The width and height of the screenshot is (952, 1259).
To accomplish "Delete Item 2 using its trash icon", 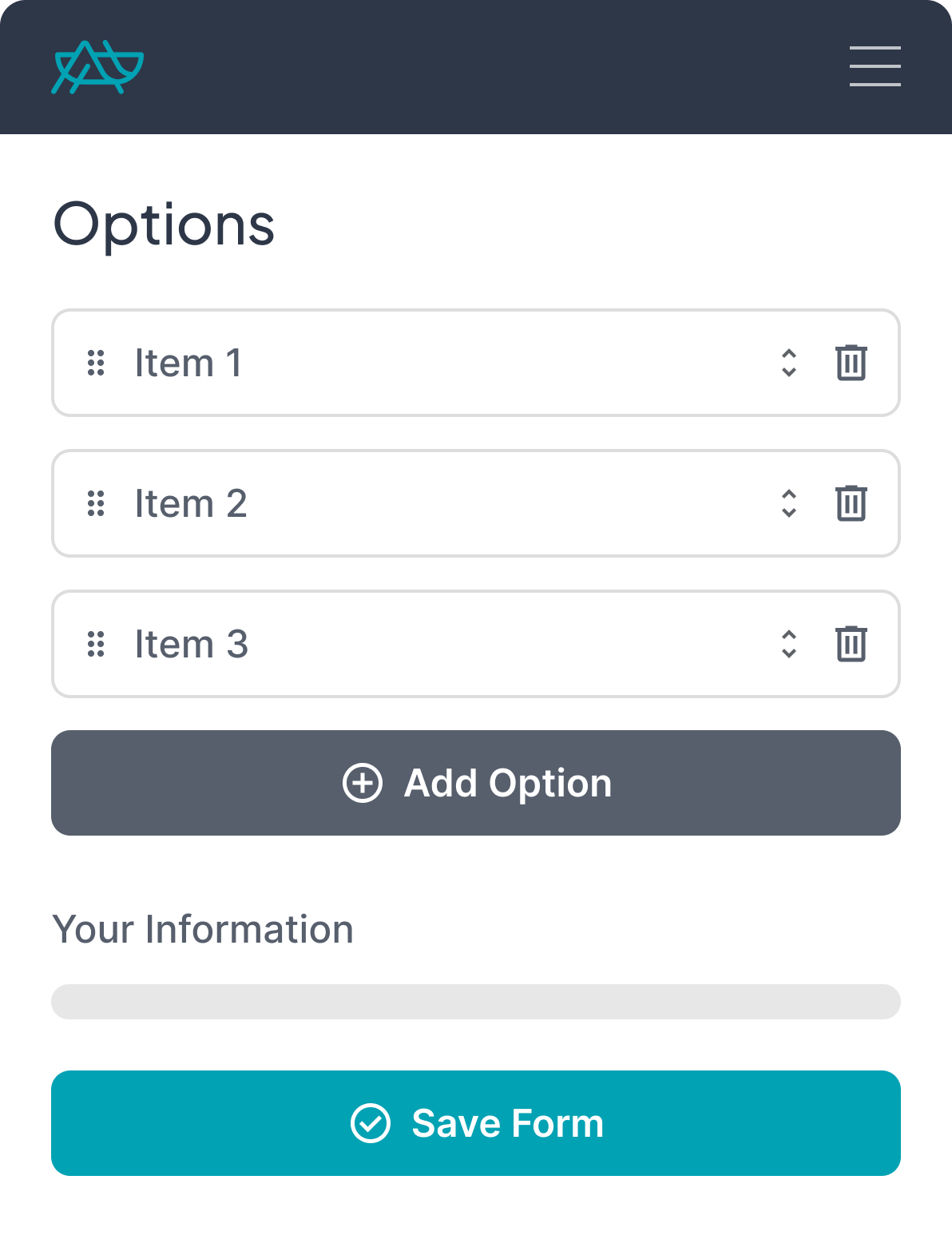I will tap(851, 503).
